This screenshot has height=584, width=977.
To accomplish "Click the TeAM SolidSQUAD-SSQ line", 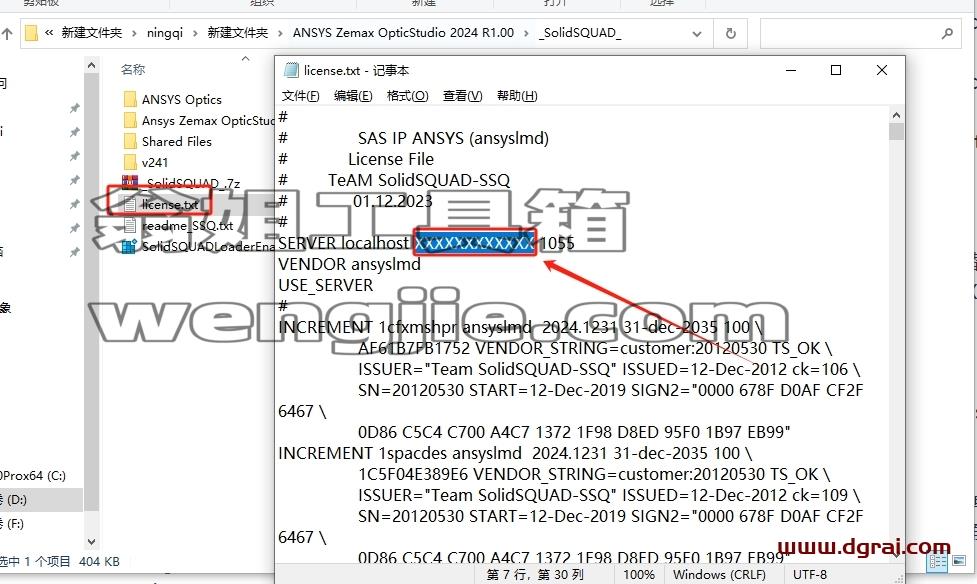I will (419, 180).
